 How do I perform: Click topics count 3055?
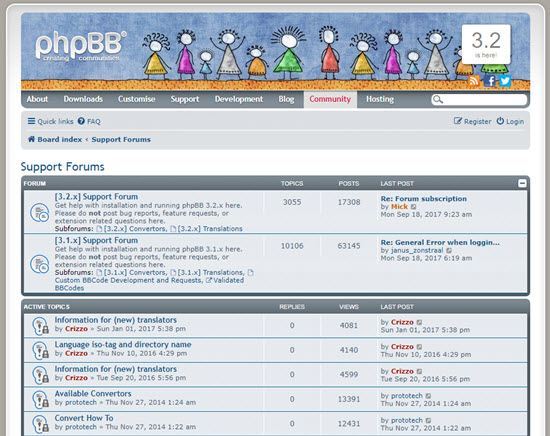[x=292, y=202]
